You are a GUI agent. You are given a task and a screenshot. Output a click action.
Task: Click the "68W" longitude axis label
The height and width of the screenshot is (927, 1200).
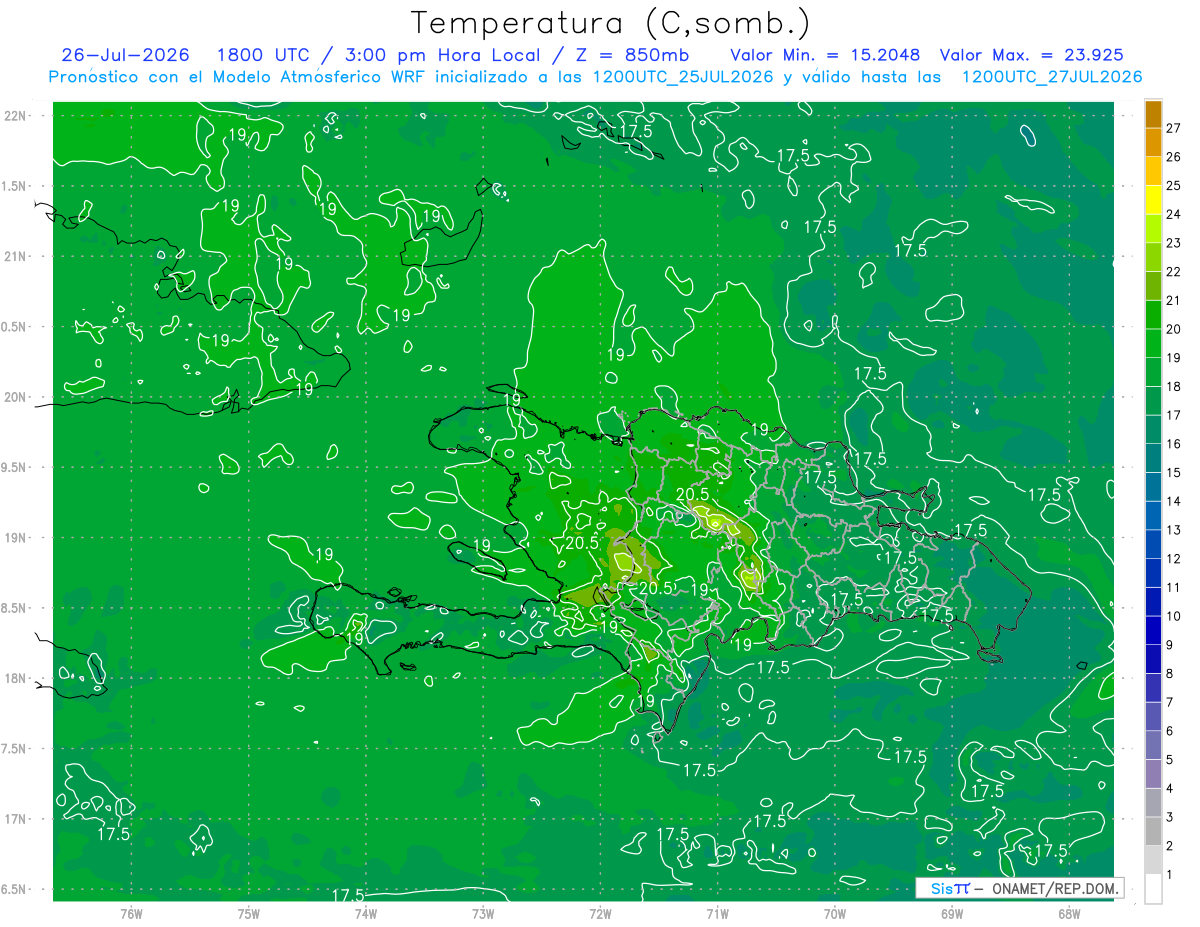click(1069, 914)
